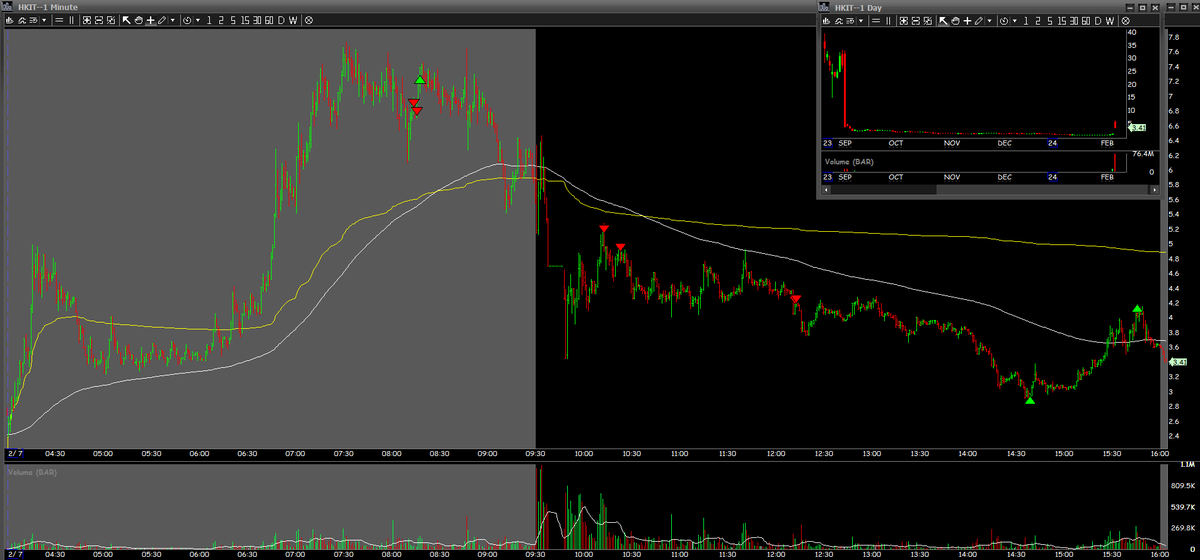Click clock time-range icon in 1 Minute toolbar
The image size is (1200, 560).
(187, 20)
